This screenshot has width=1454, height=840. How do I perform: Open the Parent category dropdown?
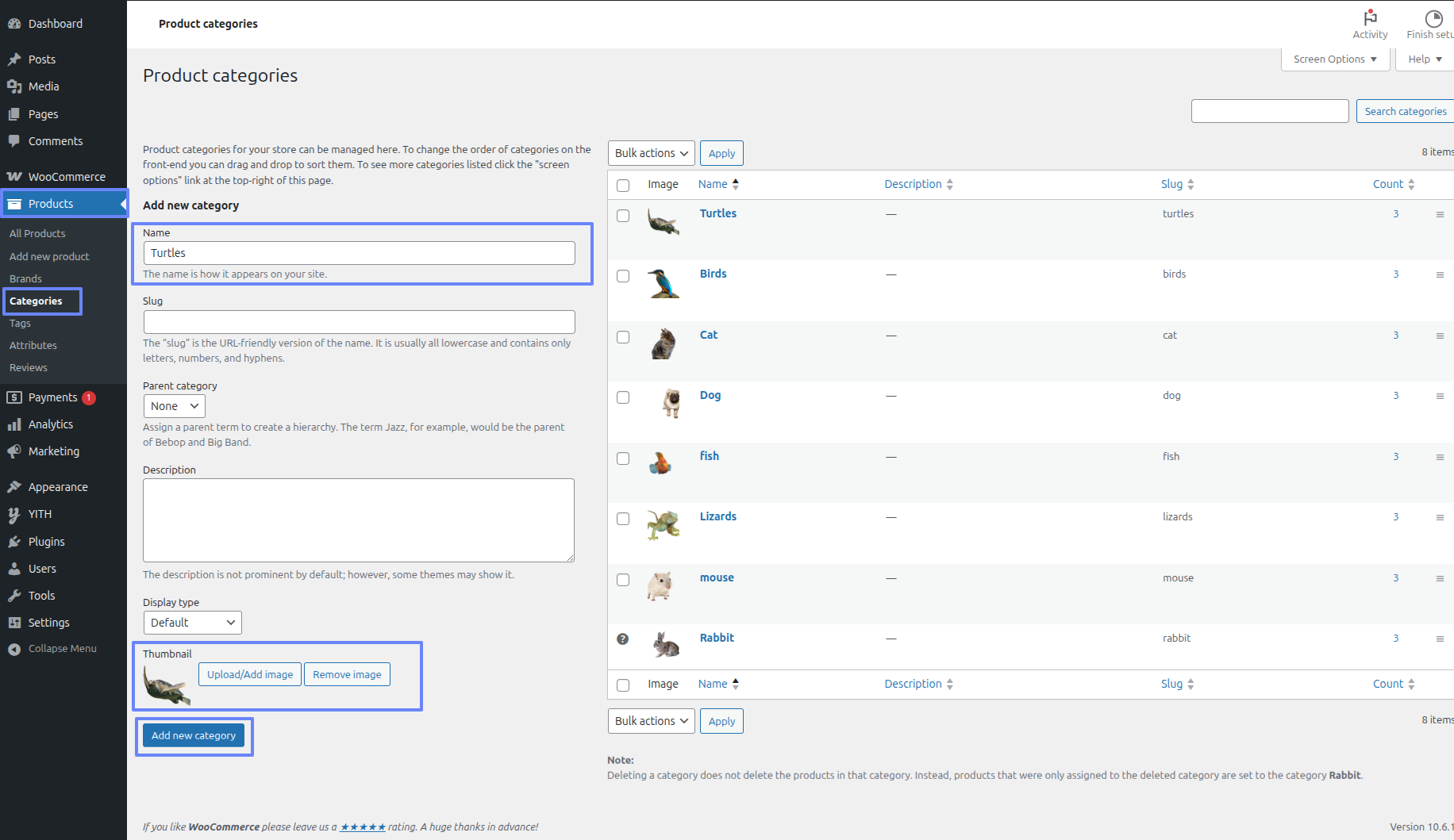(x=175, y=406)
